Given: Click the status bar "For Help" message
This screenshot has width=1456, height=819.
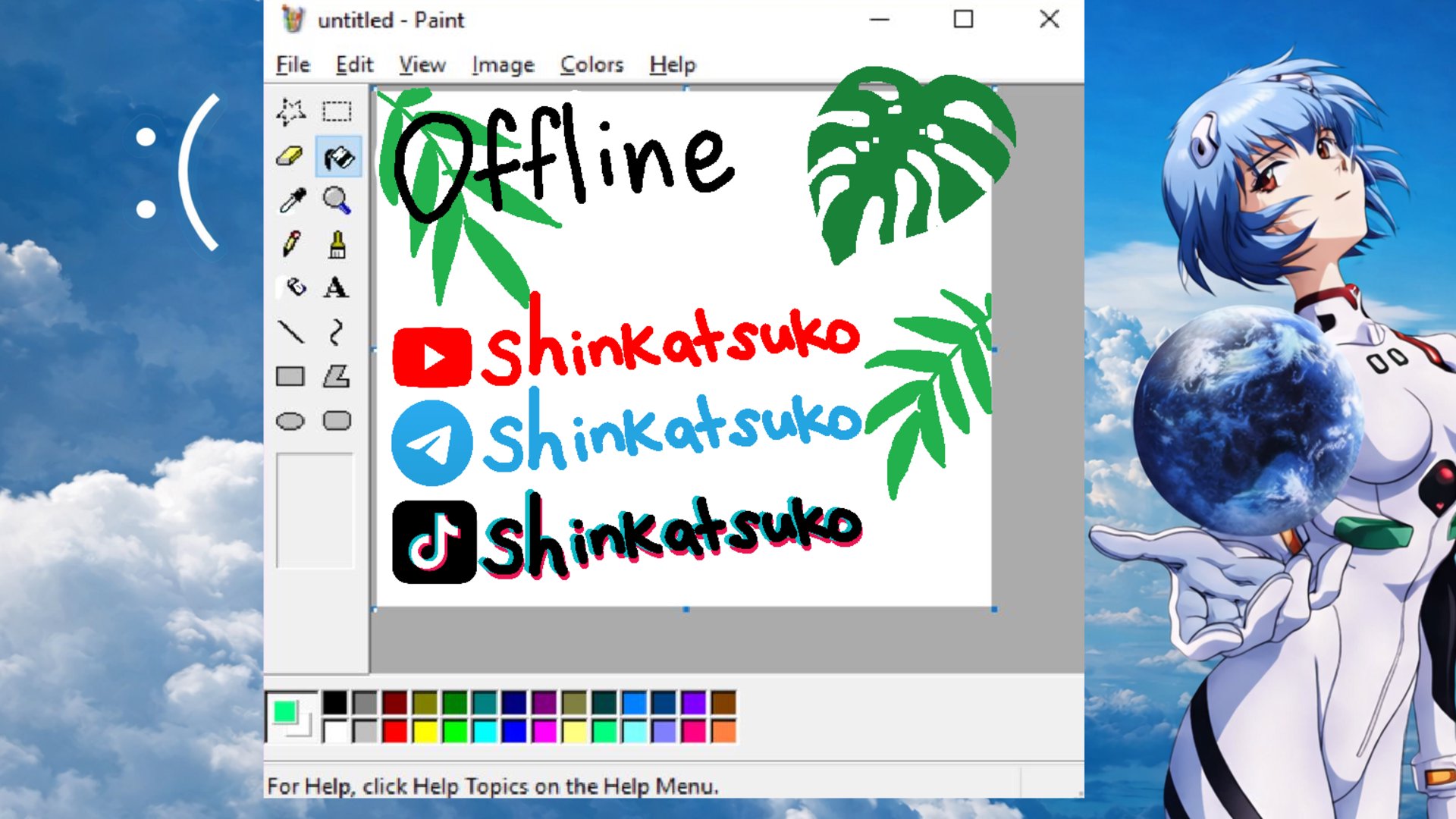Looking at the screenshot, I should [x=493, y=786].
